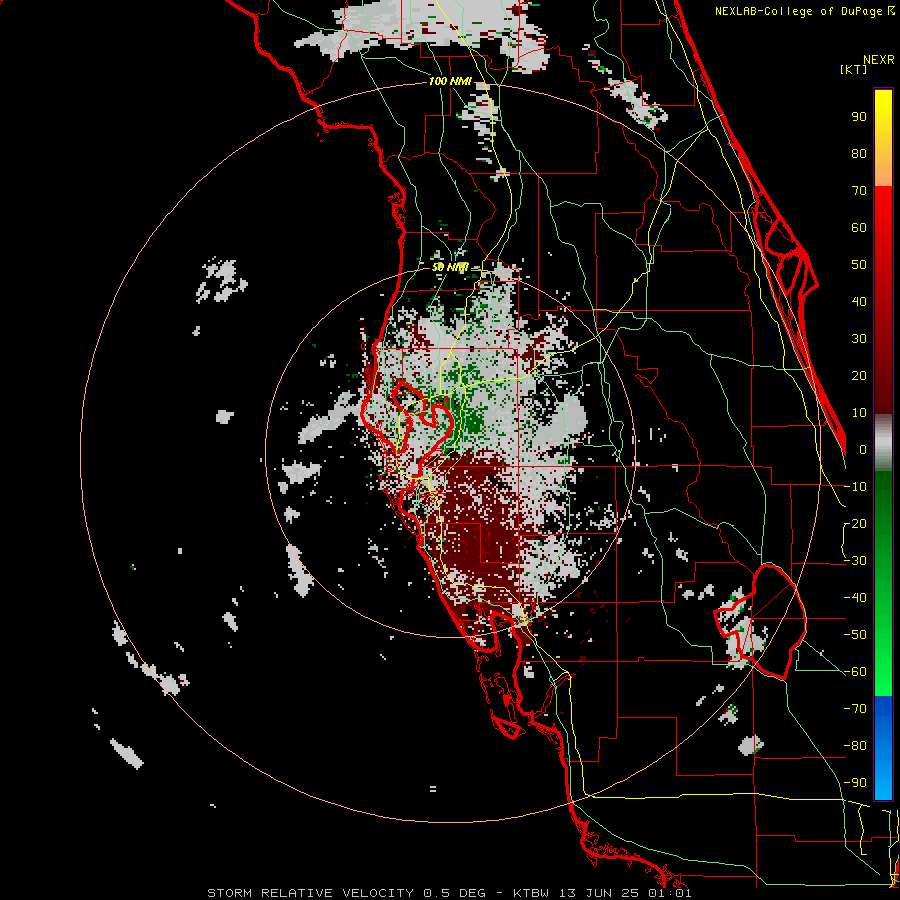
Task: Click the positive 10 scale value
Action: (859, 413)
